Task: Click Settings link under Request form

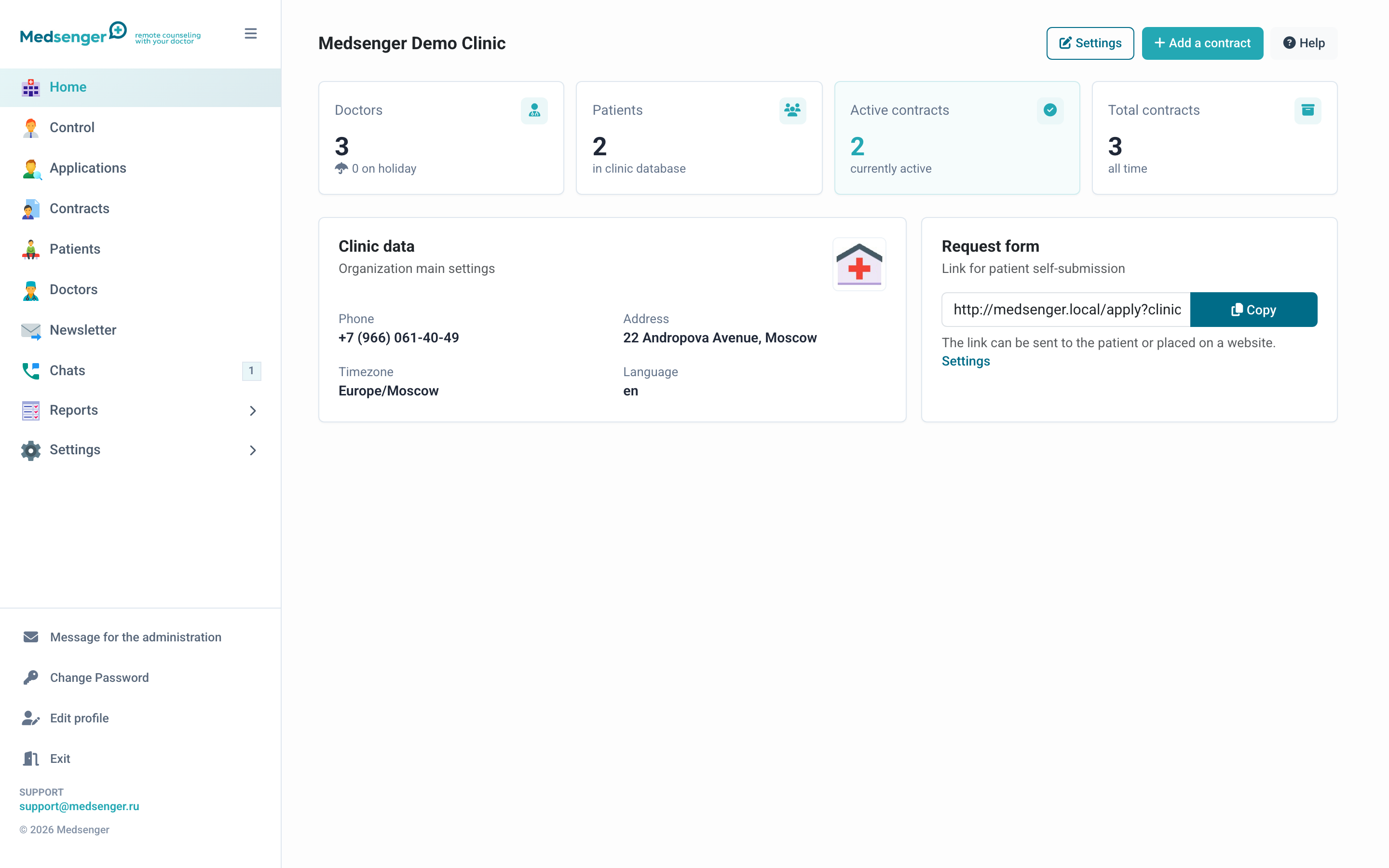Action: (966, 361)
